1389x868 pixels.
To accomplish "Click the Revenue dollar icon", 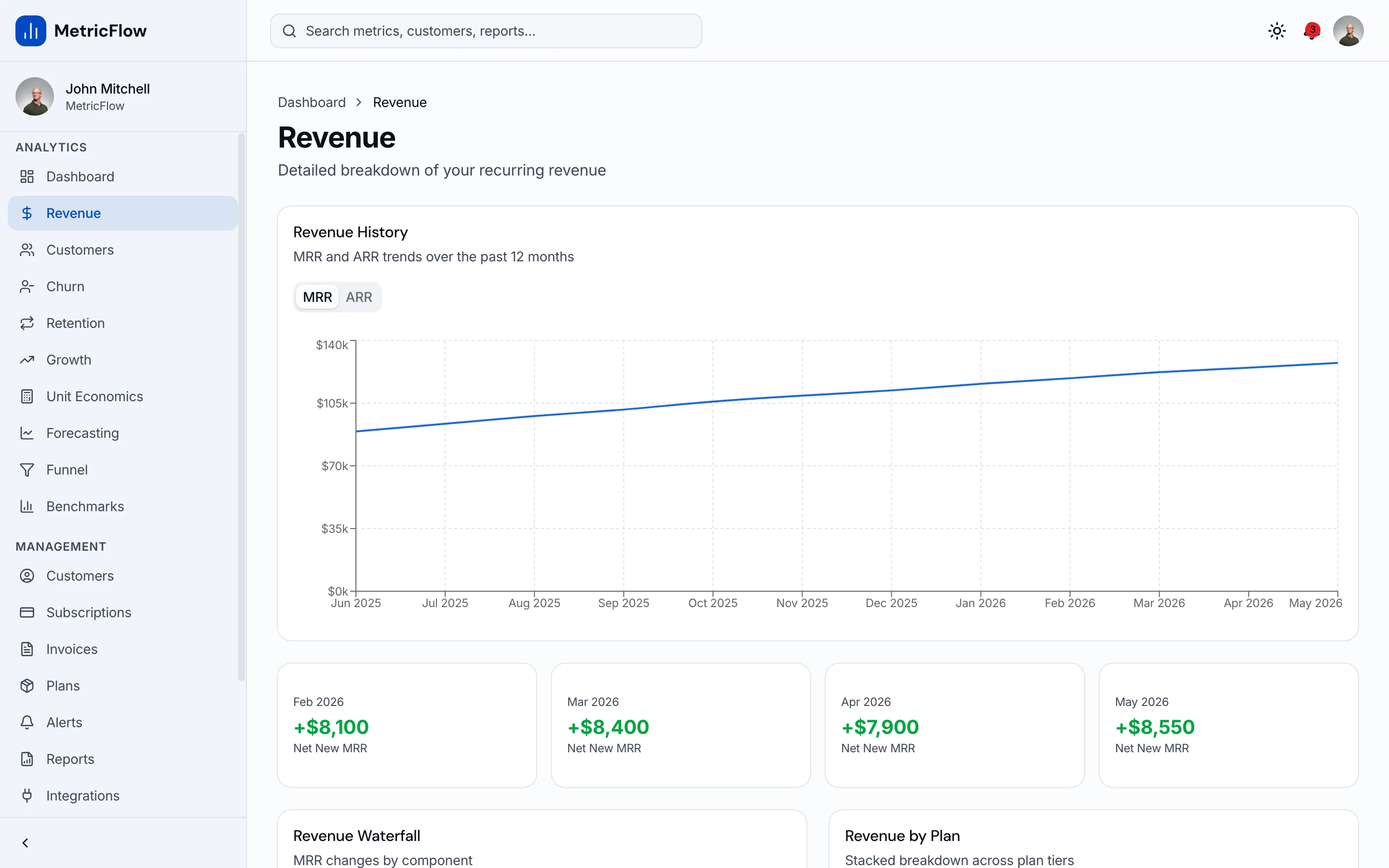I will (27, 213).
